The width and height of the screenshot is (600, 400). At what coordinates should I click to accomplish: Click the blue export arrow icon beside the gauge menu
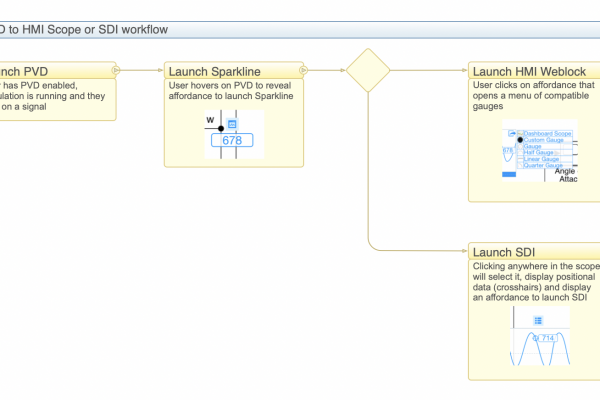513,133
